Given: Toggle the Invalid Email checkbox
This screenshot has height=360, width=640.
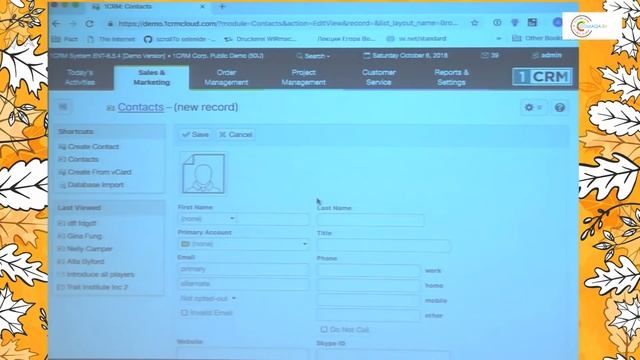Looking at the screenshot, I should (184, 313).
